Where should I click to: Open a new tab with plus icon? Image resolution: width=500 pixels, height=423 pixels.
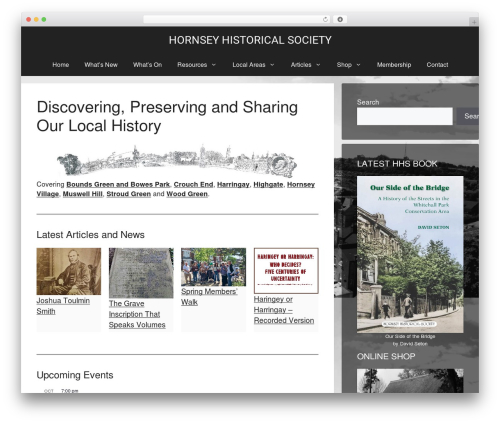[474, 22]
